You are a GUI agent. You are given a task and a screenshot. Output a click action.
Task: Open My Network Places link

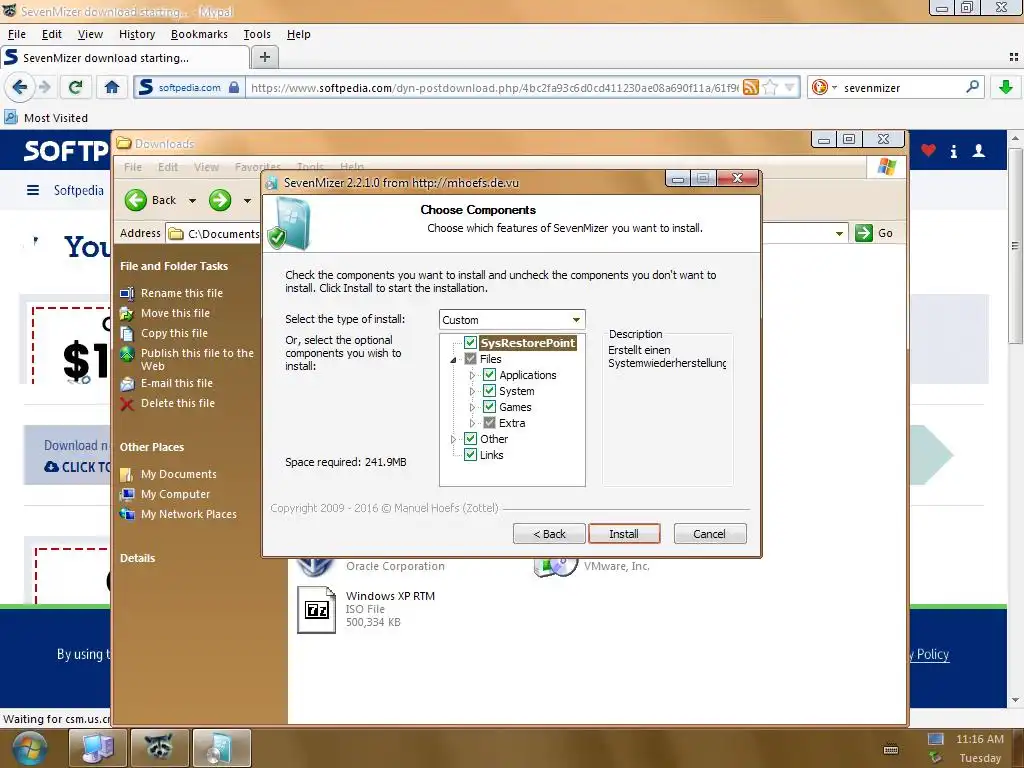click(x=178, y=514)
